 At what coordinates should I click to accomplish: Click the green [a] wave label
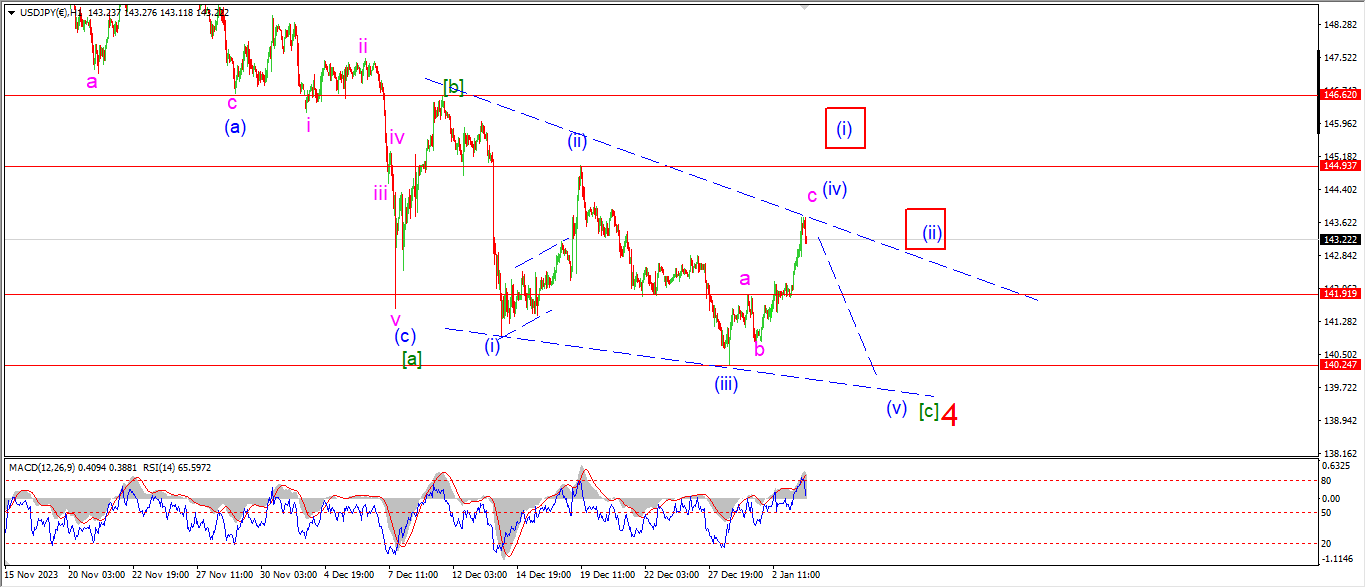point(411,358)
